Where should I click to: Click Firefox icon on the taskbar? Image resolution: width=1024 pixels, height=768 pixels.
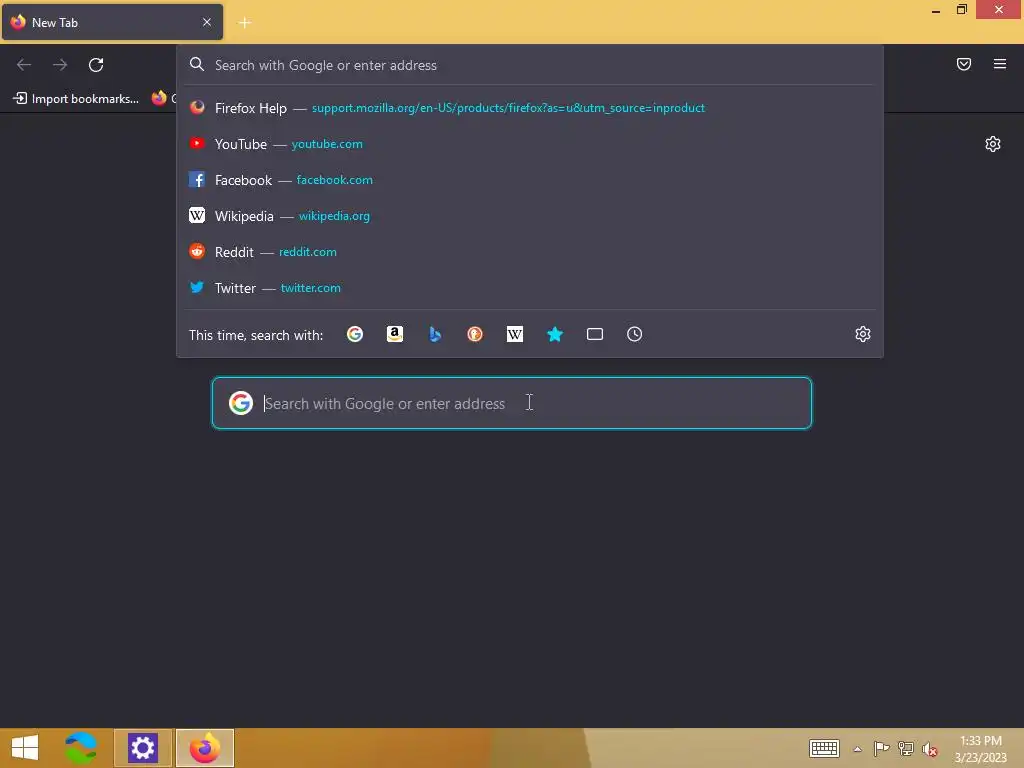[205, 748]
